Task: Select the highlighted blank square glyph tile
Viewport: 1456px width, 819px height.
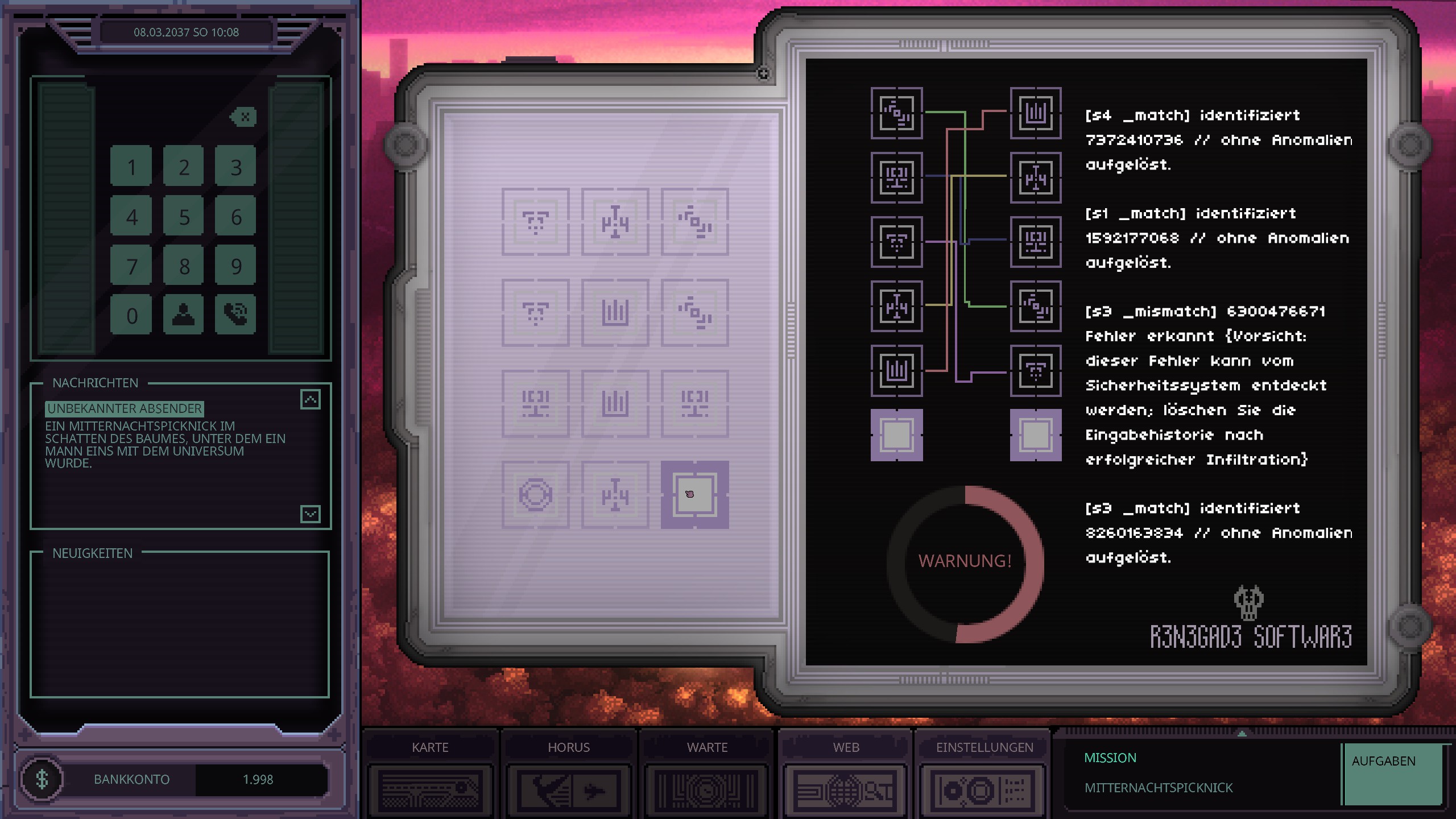Action: tap(694, 495)
